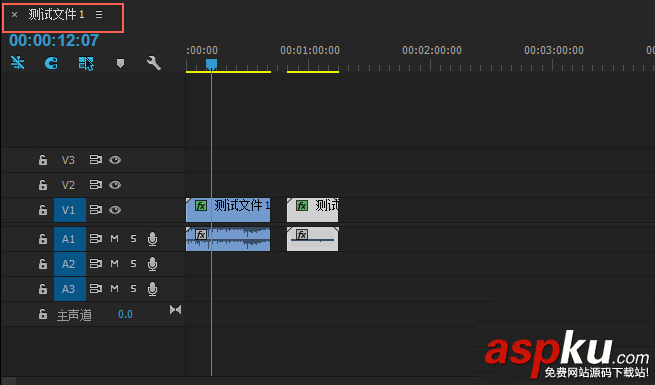The height and width of the screenshot is (385, 655).
Task: Click fx badge on white A1 audio clip
Action: point(302,235)
